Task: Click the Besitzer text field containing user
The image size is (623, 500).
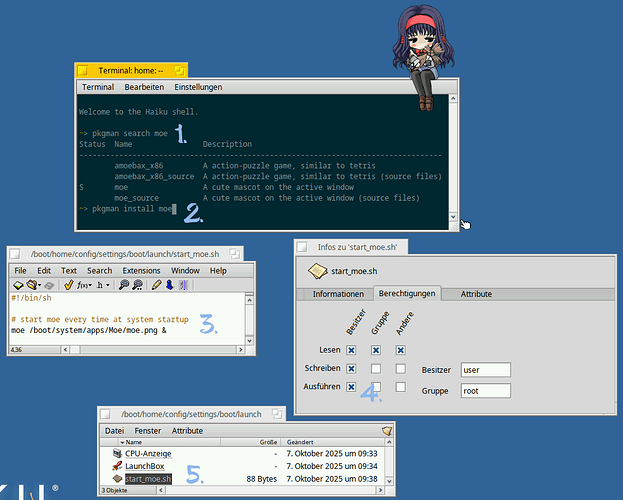Action: tap(485, 370)
